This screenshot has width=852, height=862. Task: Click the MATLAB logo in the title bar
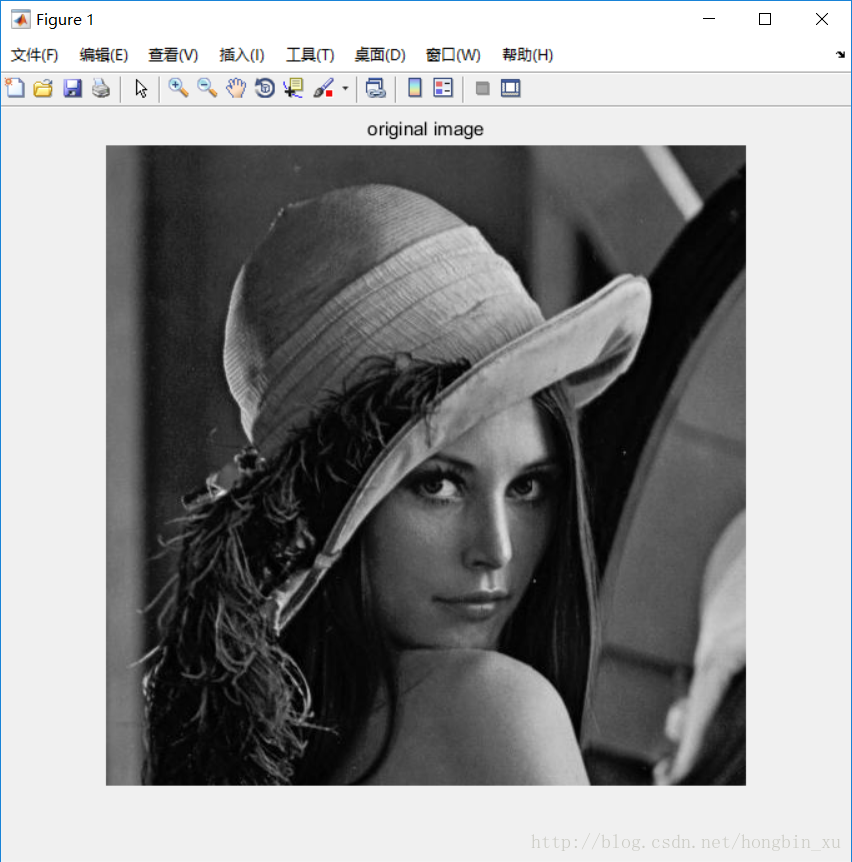21,20
